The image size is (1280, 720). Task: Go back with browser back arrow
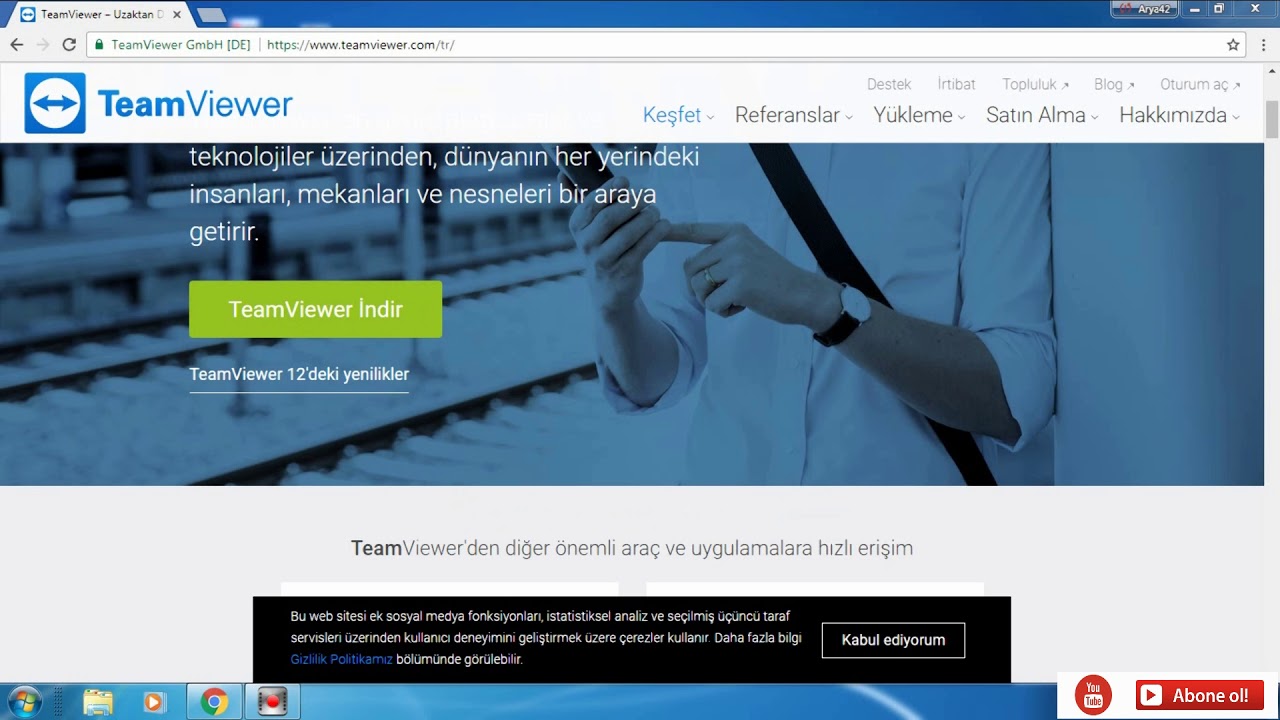(16, 45)
